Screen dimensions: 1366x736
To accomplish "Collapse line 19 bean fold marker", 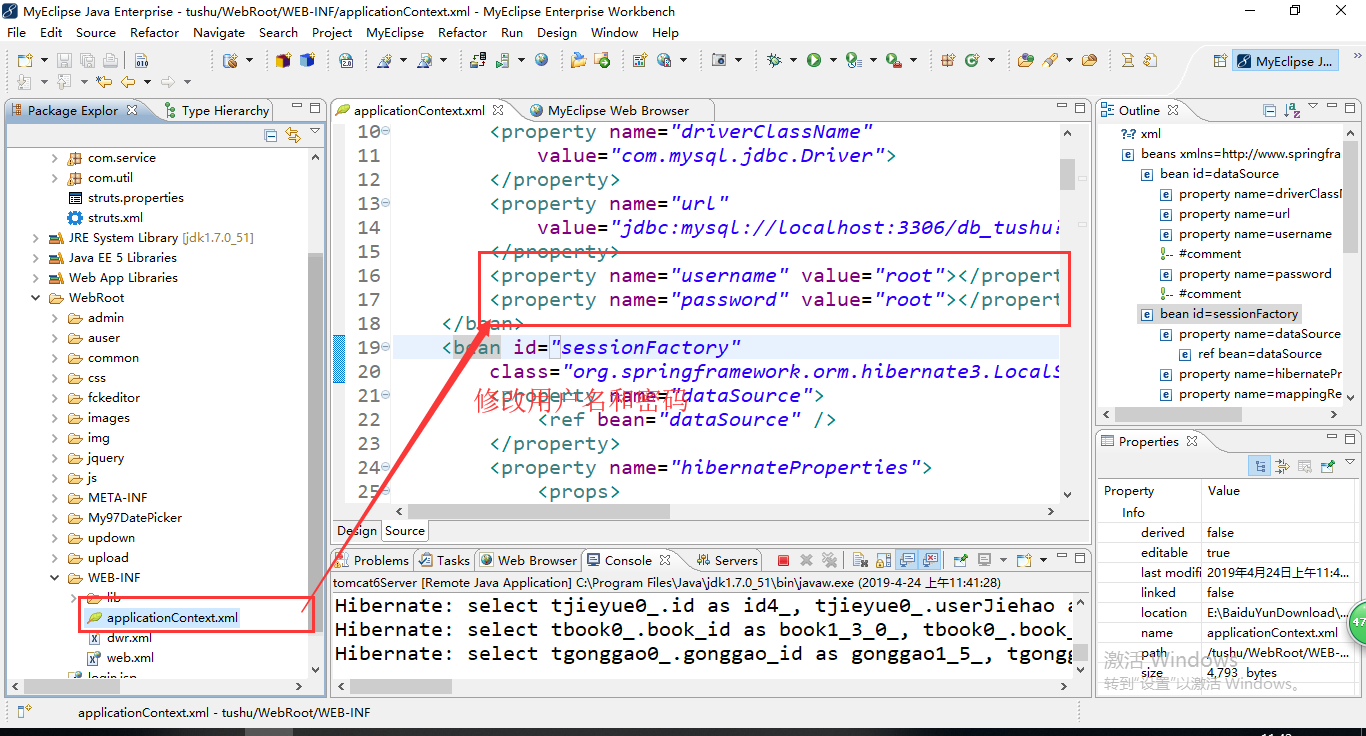I will 385,348.
